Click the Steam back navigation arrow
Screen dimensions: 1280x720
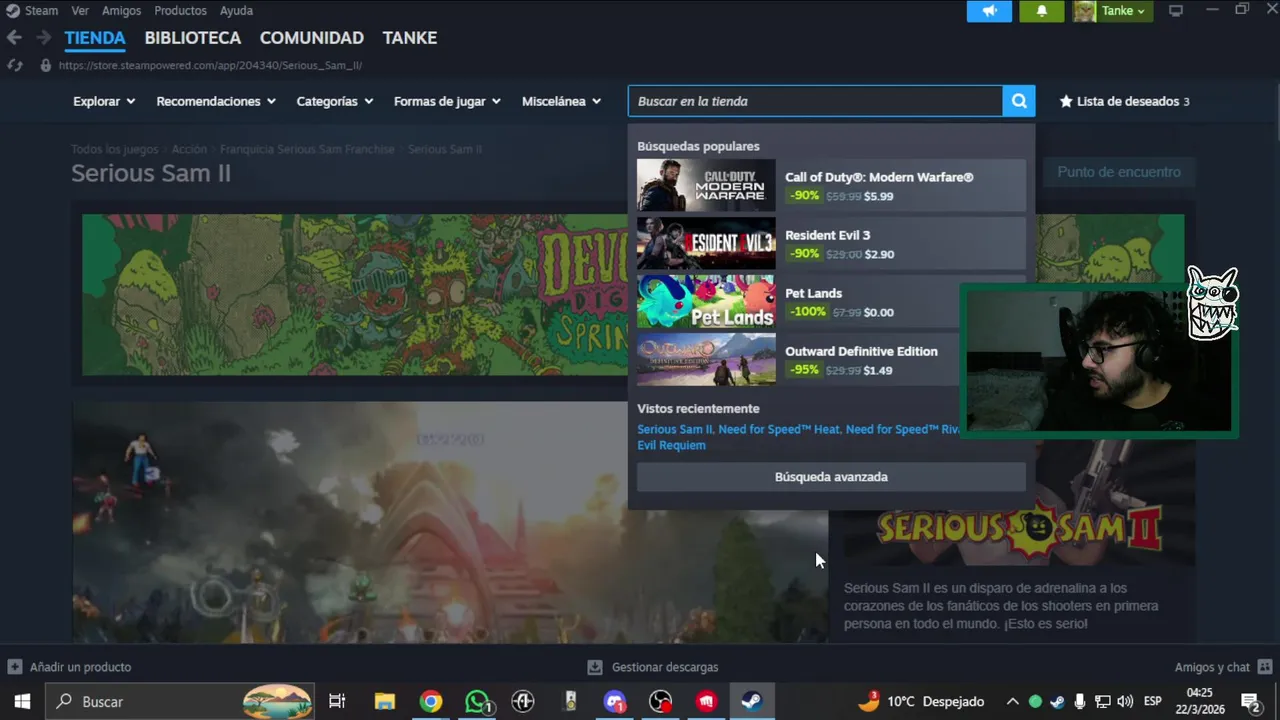(14, 38)
